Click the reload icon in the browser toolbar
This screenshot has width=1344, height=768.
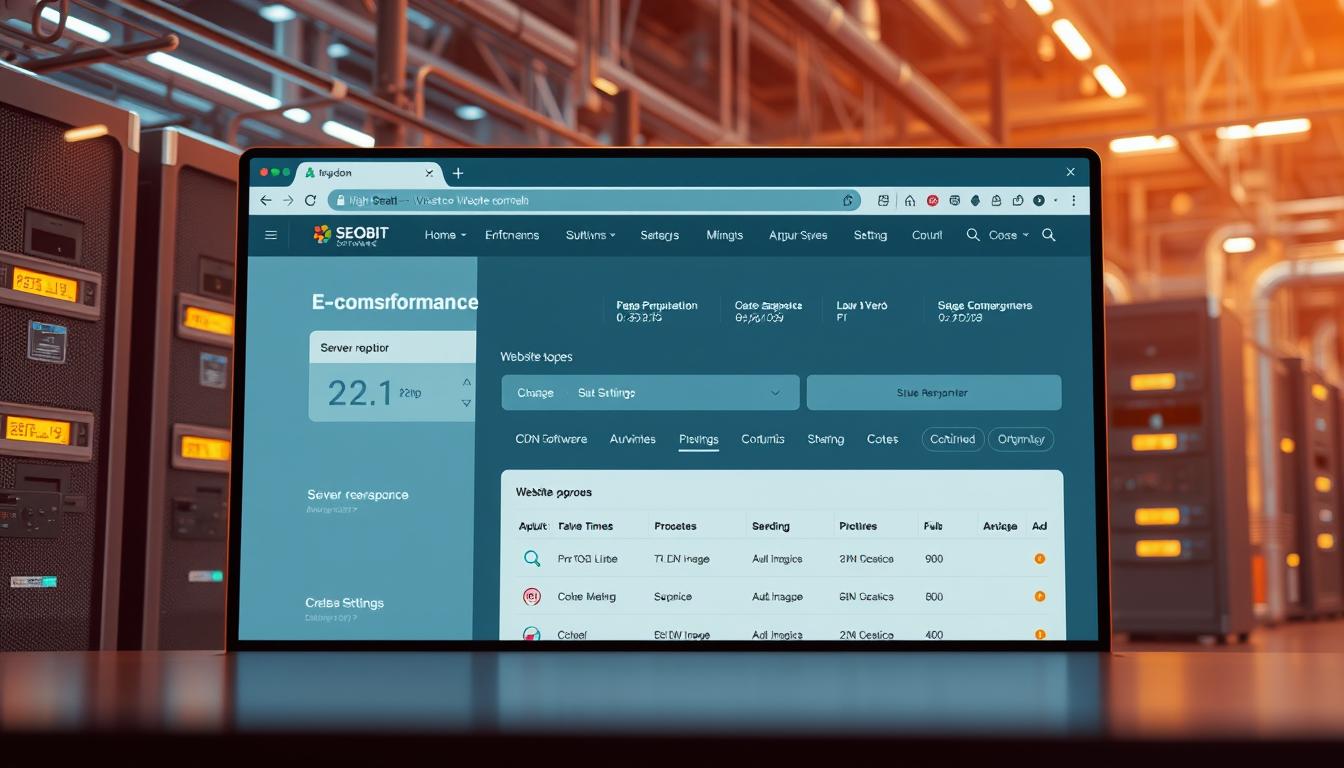tap(310, 200)
